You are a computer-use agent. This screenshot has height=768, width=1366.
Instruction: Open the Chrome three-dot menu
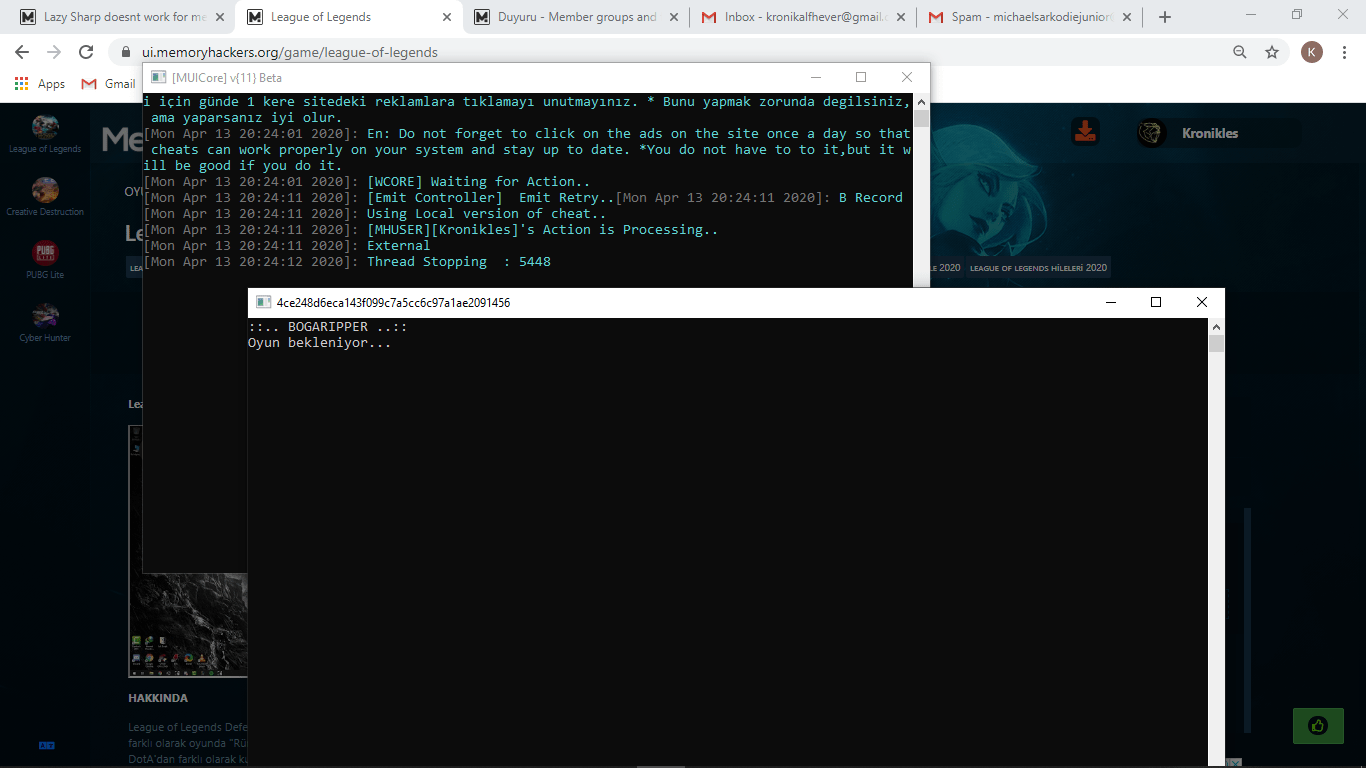1344,52
